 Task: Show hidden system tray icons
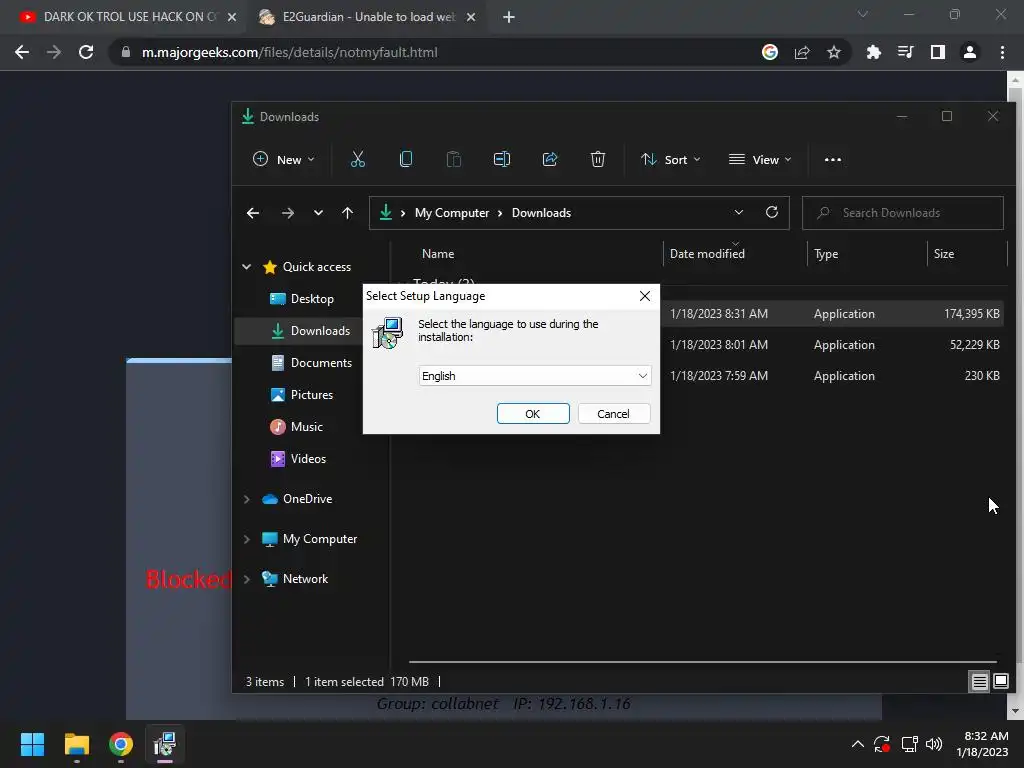click(857, 744)
